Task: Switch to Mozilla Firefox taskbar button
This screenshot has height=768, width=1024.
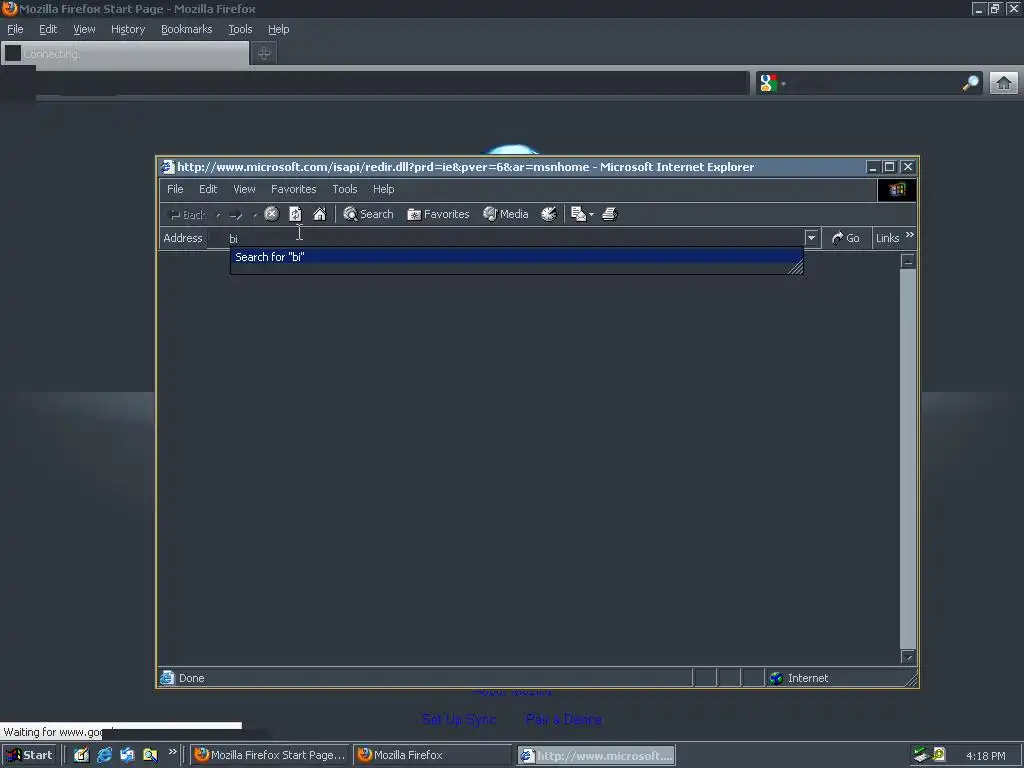Action: point(432,755)
